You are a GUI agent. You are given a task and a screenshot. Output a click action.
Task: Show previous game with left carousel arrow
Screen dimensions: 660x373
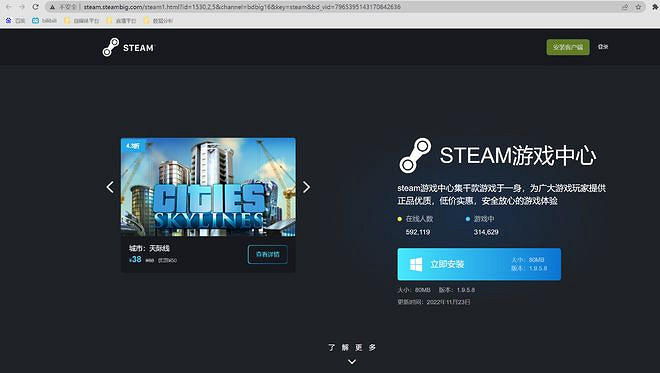(110, 187)
